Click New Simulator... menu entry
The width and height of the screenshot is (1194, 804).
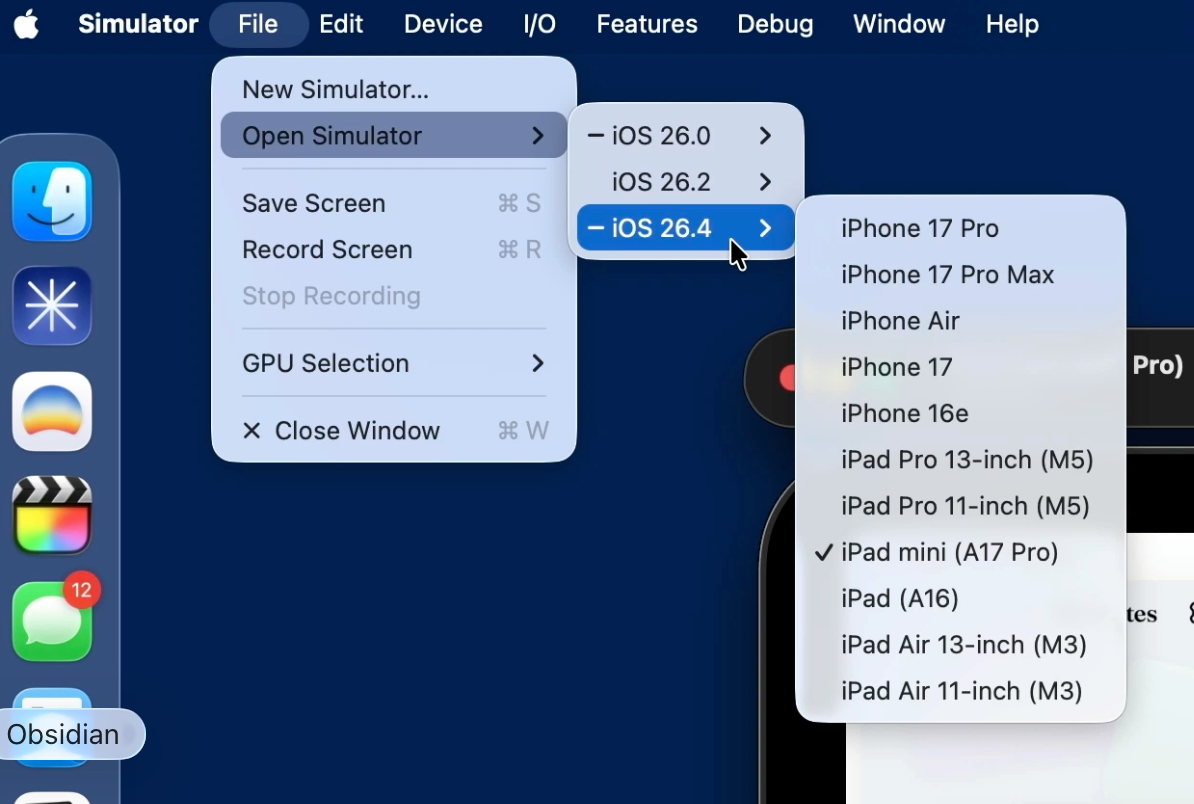pos(335,90)
